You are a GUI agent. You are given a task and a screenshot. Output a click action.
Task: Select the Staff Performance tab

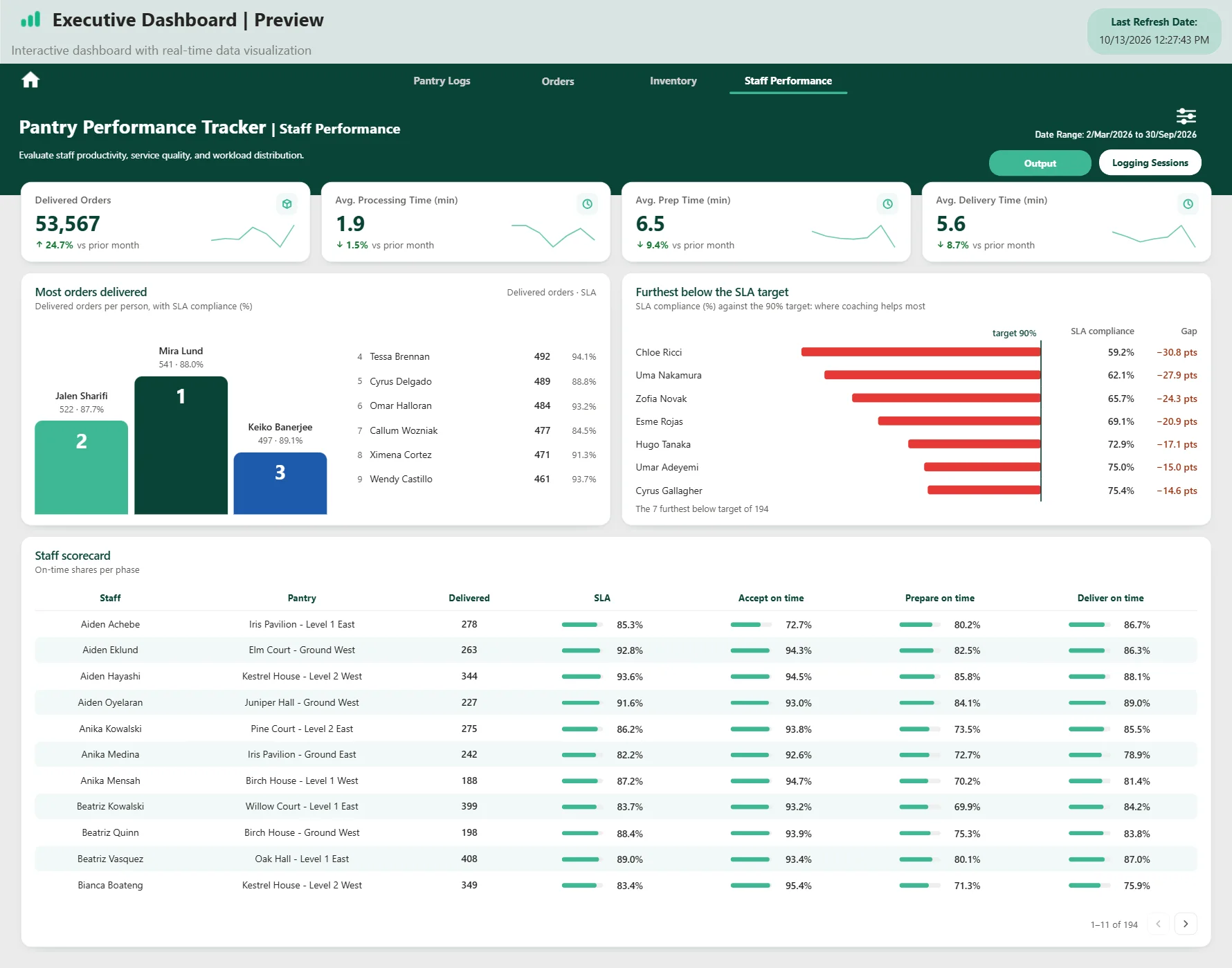(x=788, y=81)
